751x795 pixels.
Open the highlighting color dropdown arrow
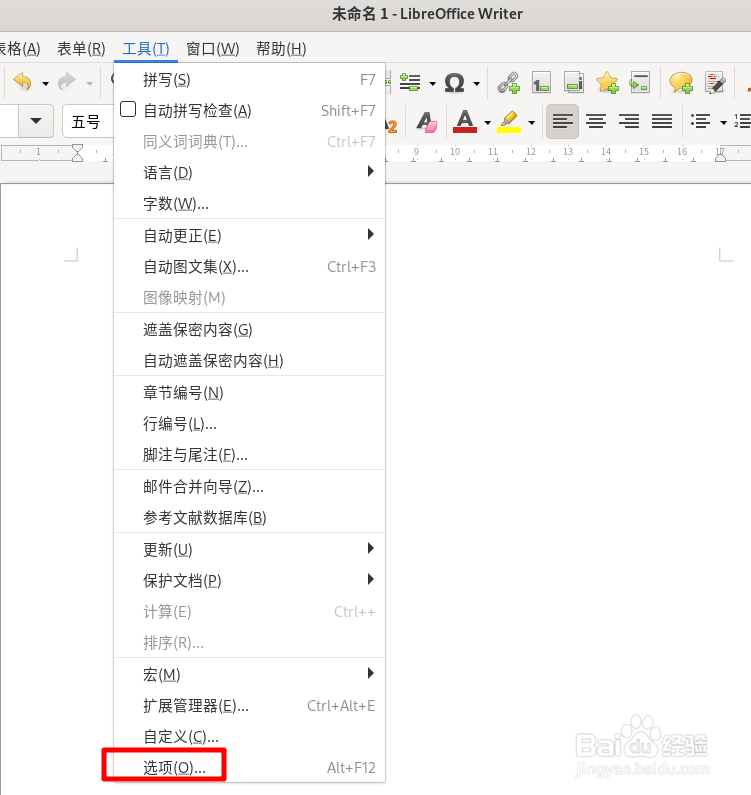pos(531,123)
